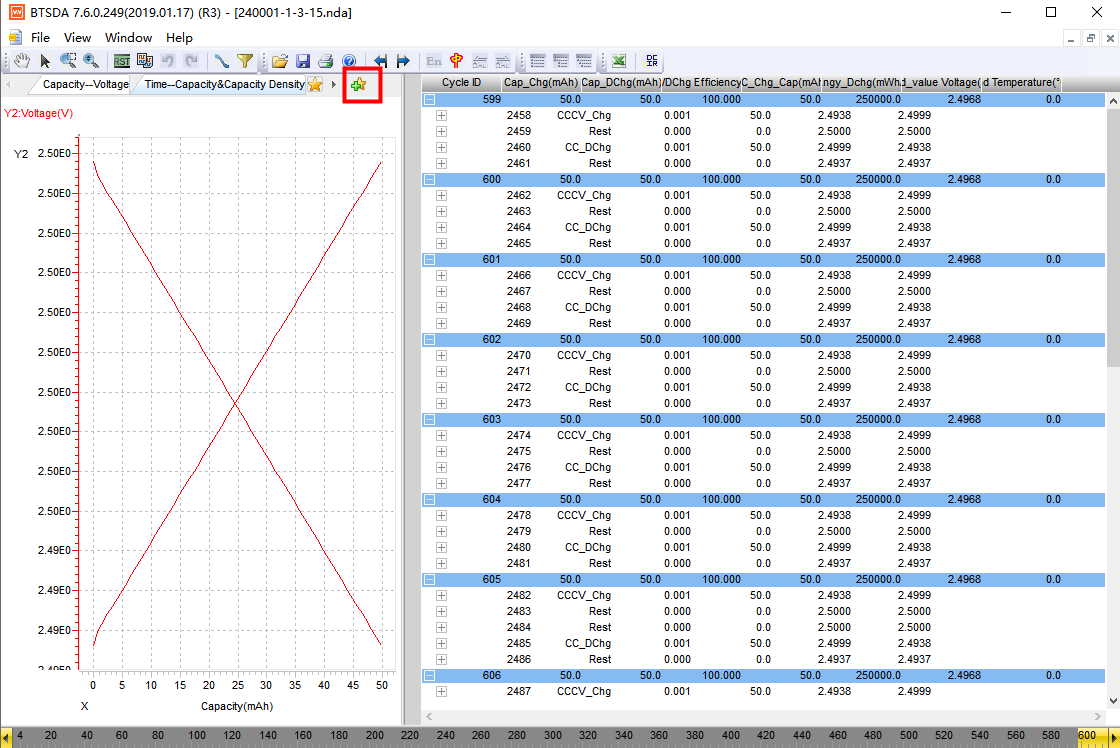The image size is (1120, 748).
Task: Go back with the left blue arrow
Action: point(380,61)
